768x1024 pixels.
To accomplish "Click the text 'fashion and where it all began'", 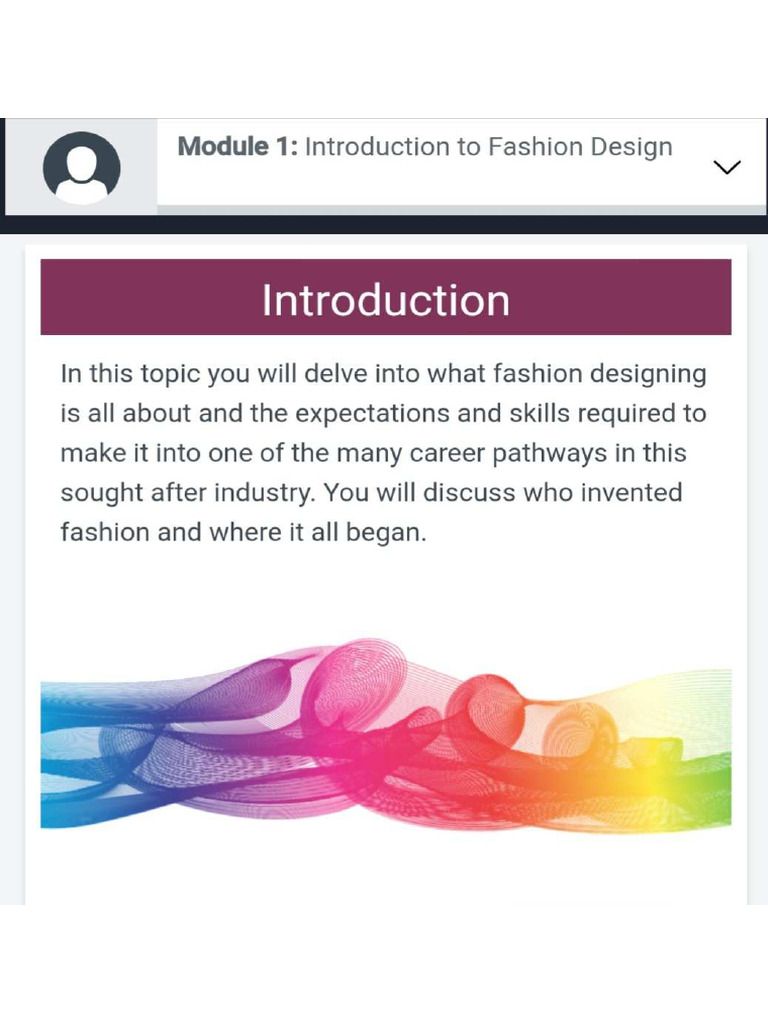I will [243, 532].
